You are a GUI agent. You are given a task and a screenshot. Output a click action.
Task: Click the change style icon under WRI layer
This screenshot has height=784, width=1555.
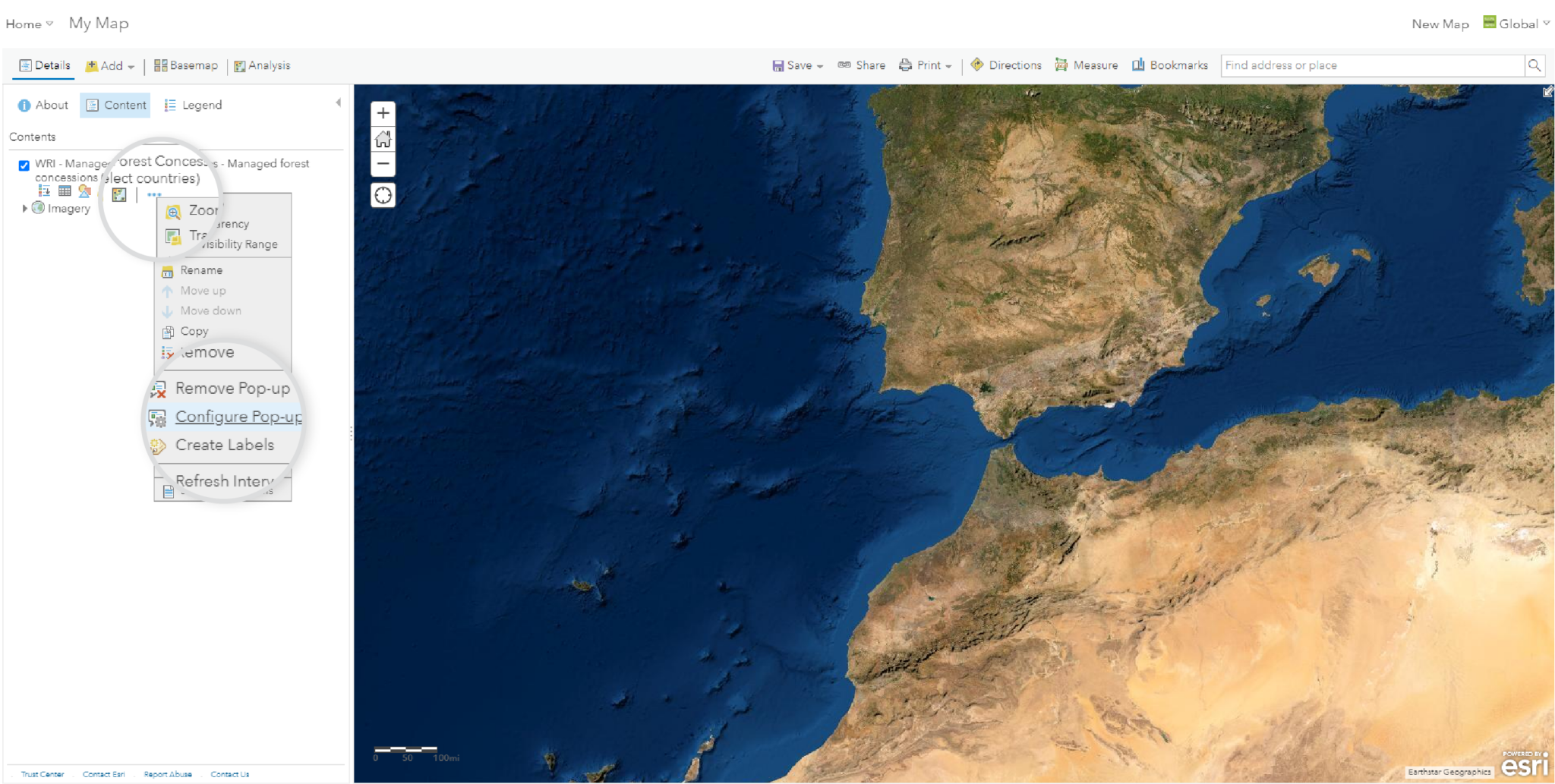click(x=84, y=191)
